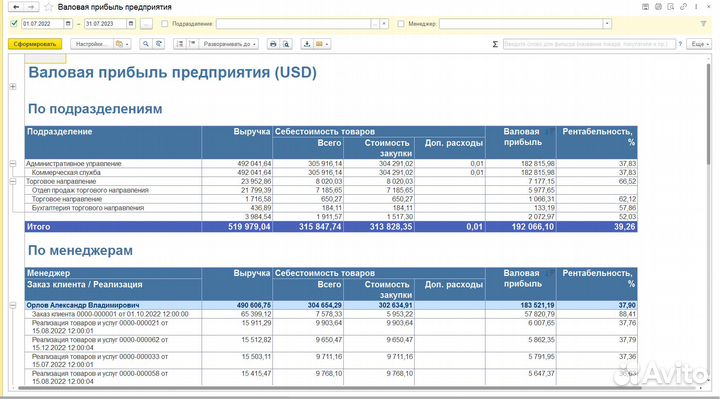
Task: Open calendar for start date 01.07.2022
Action: click(68, 23)
